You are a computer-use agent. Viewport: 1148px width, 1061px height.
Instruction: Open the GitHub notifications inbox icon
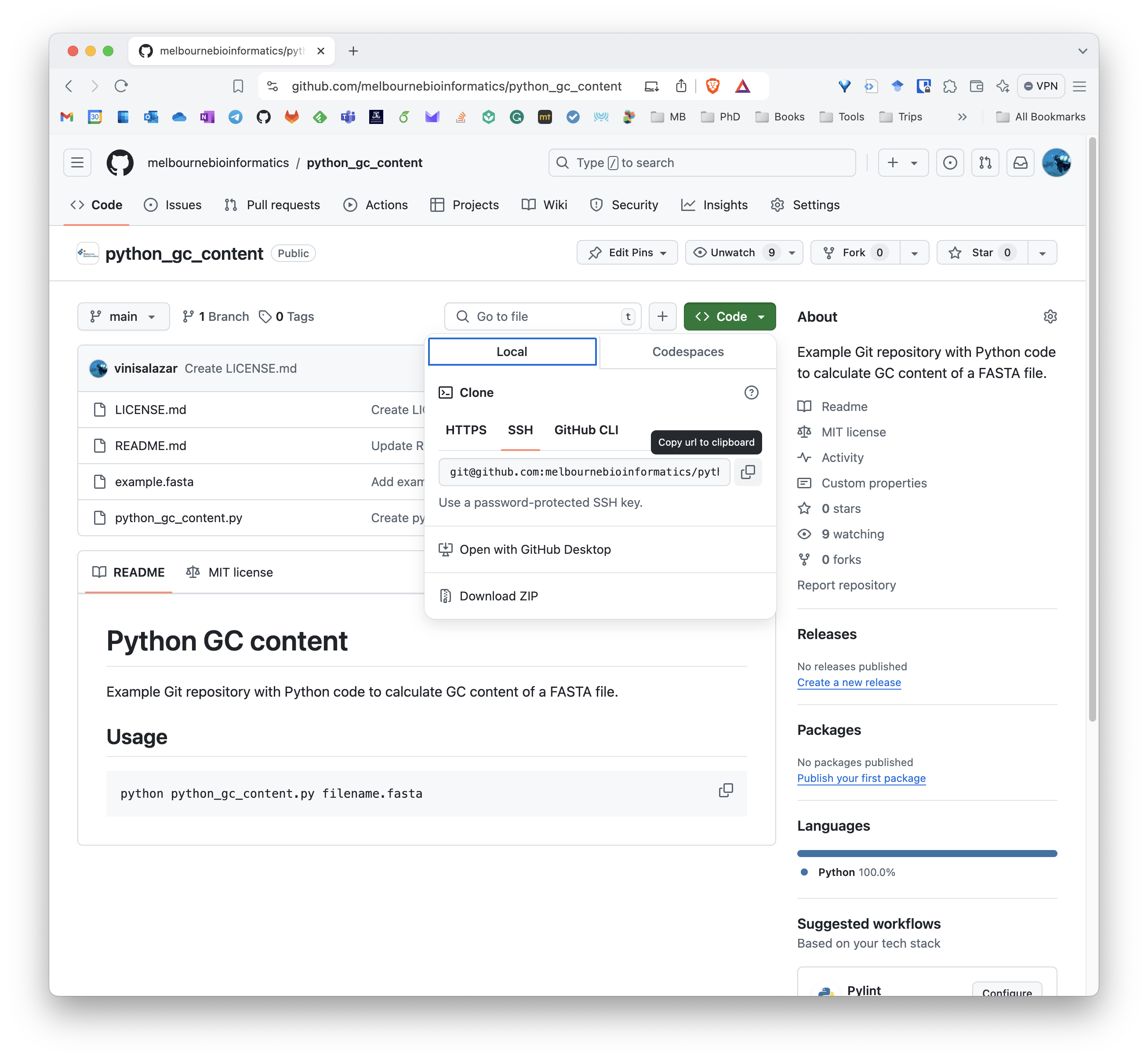coord(1020,163)
